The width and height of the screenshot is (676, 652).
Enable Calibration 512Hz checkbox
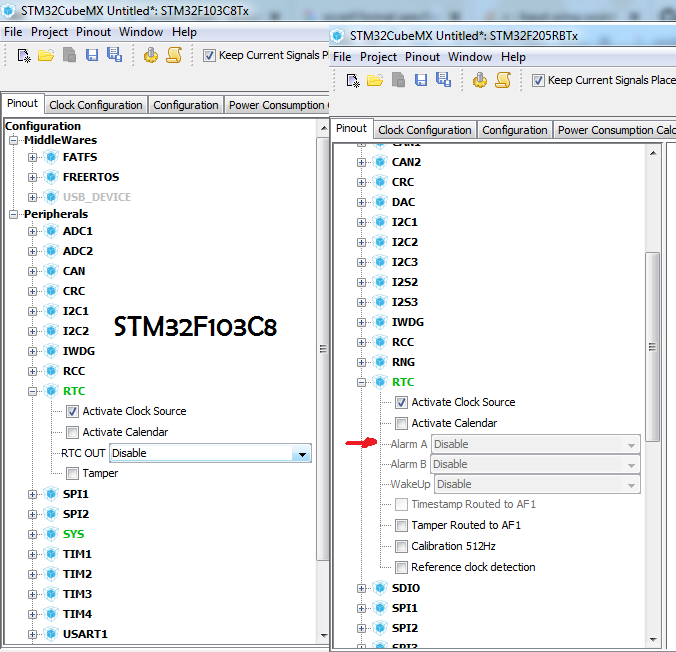pyautogui.click(x=401, y=546)
